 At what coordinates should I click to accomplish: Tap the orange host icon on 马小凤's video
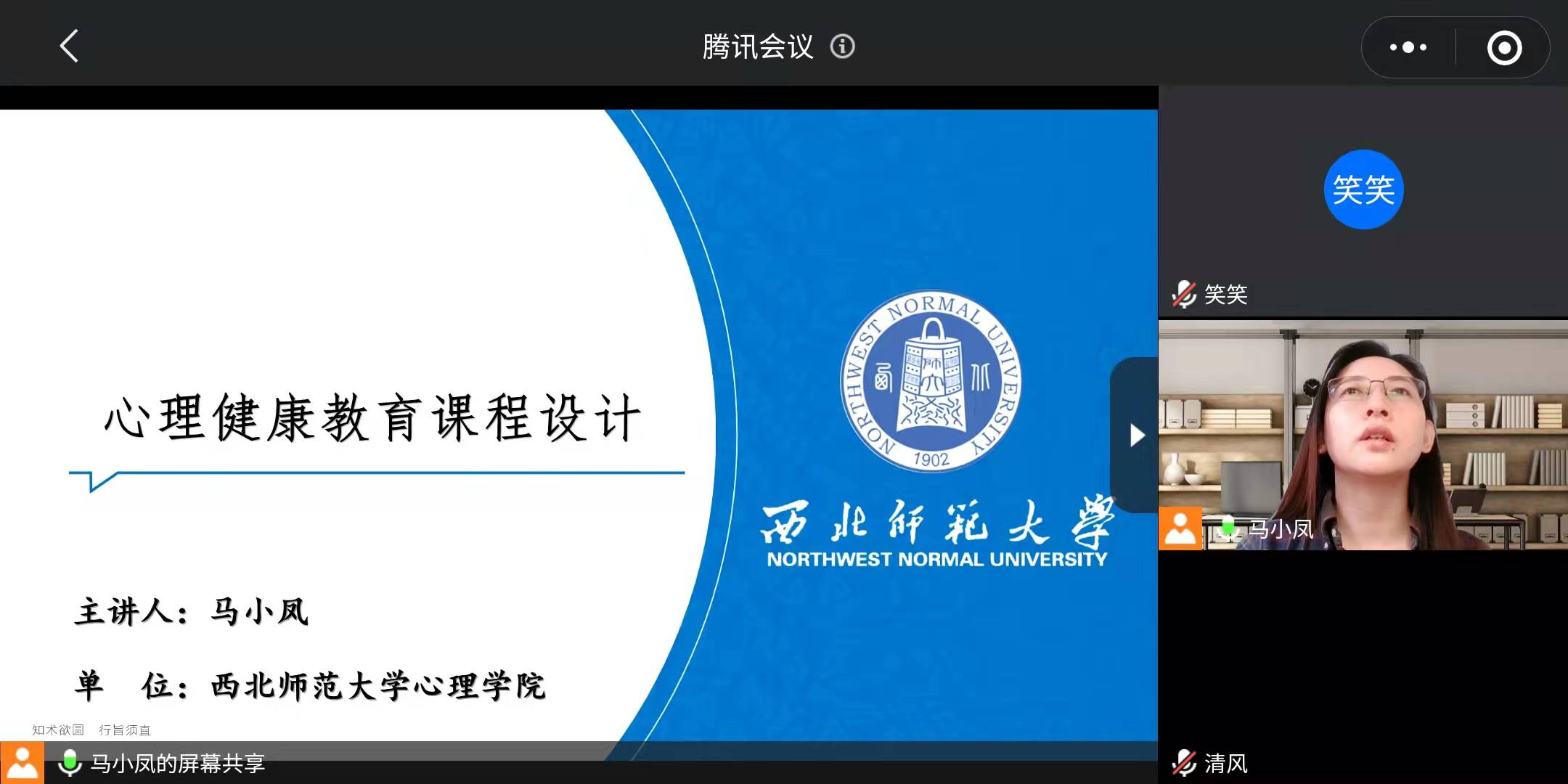click(1180, 528)
